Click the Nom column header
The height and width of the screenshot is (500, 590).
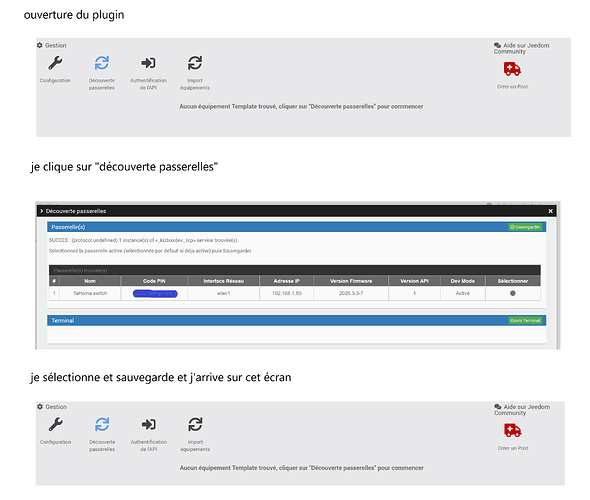pyautogui.click(x=90, y=281)
